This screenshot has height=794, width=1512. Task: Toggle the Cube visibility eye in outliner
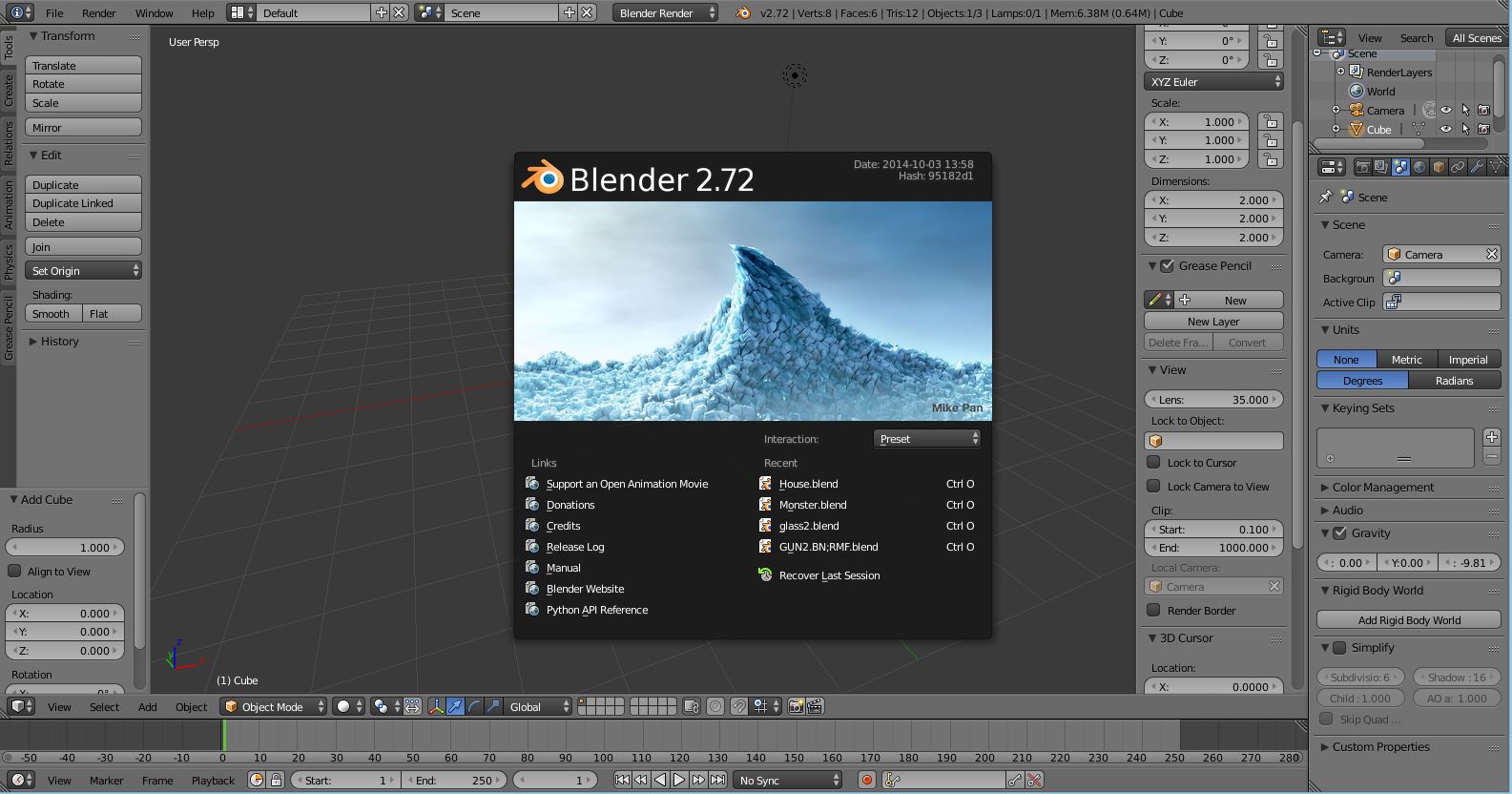coord(1446,129)
